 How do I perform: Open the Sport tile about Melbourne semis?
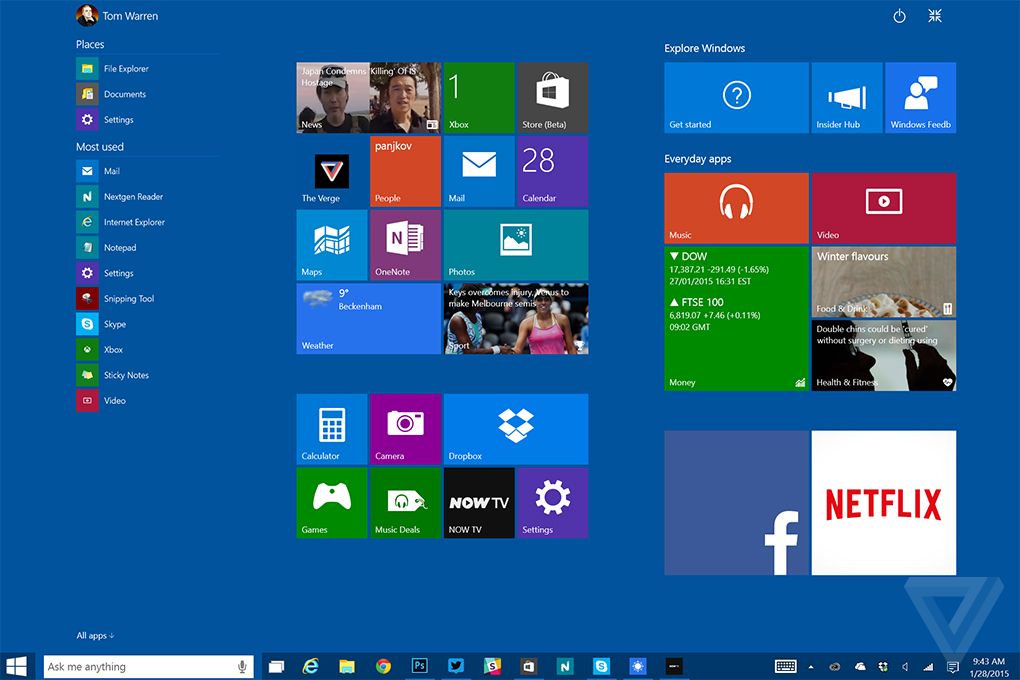tap(516, 318)
